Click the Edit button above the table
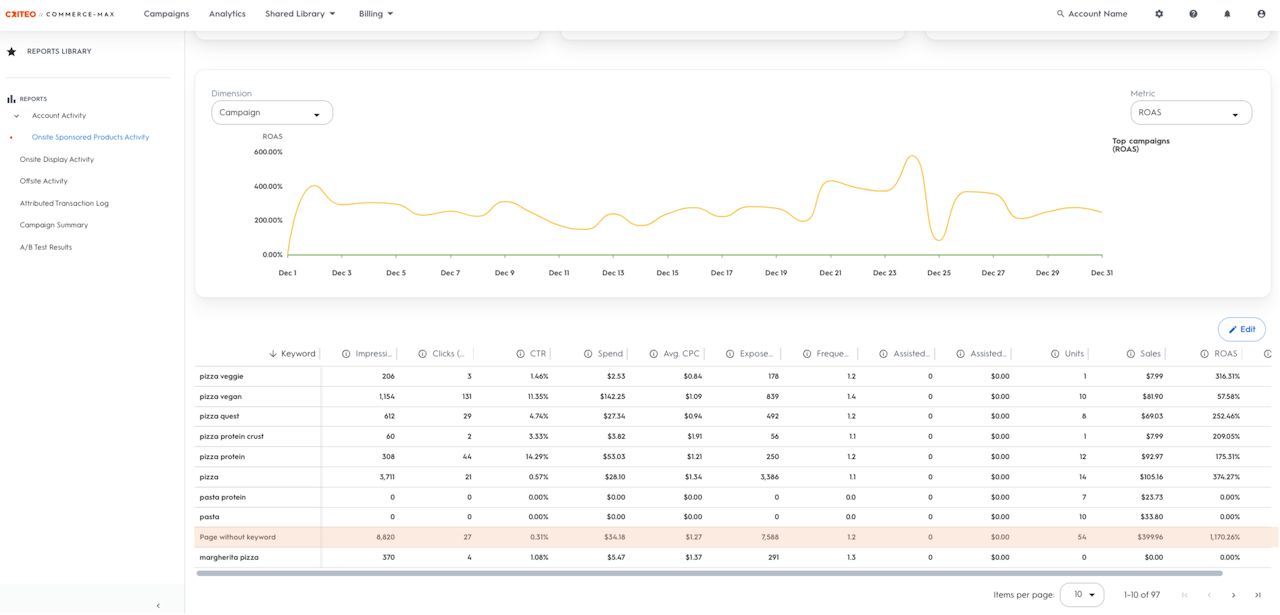The image size is (1280, 615). pyautogui.click(x=1241, y=329)
